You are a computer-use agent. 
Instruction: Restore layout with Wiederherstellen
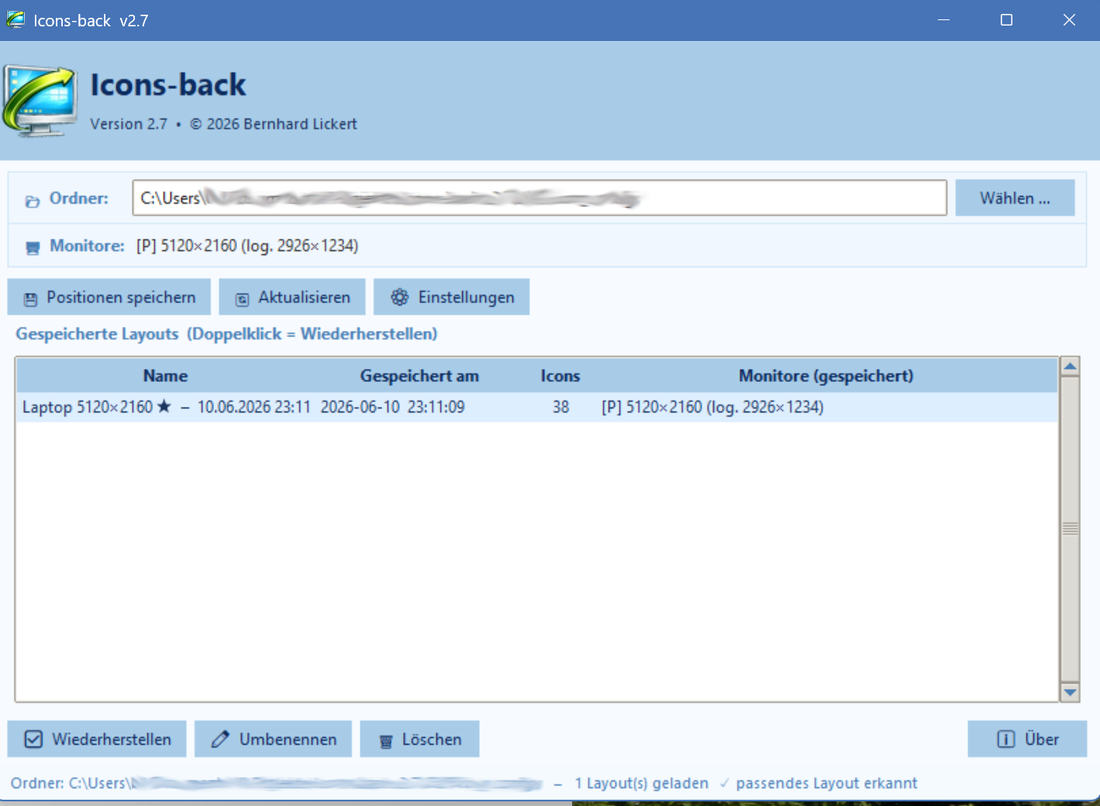click(x=97, y=739)
